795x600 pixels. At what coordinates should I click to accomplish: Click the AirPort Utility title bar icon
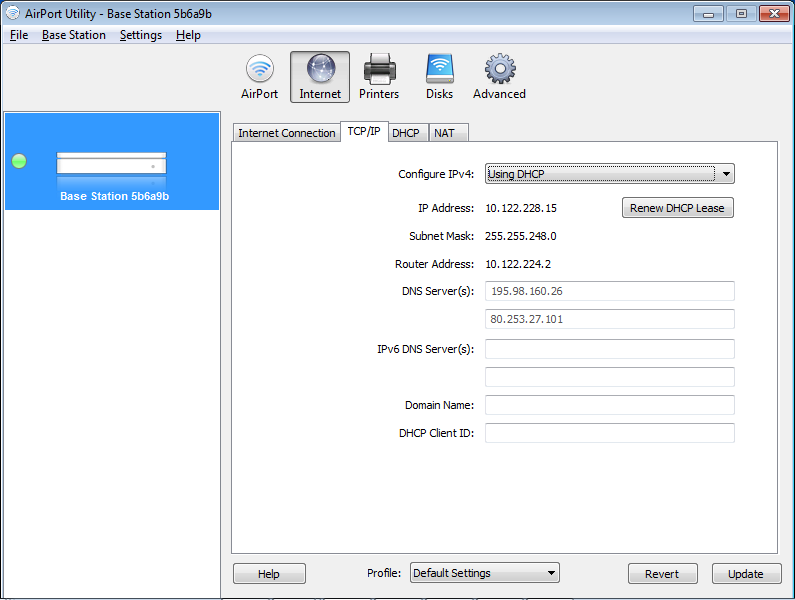pyautogui.click(x=13, y=13)
